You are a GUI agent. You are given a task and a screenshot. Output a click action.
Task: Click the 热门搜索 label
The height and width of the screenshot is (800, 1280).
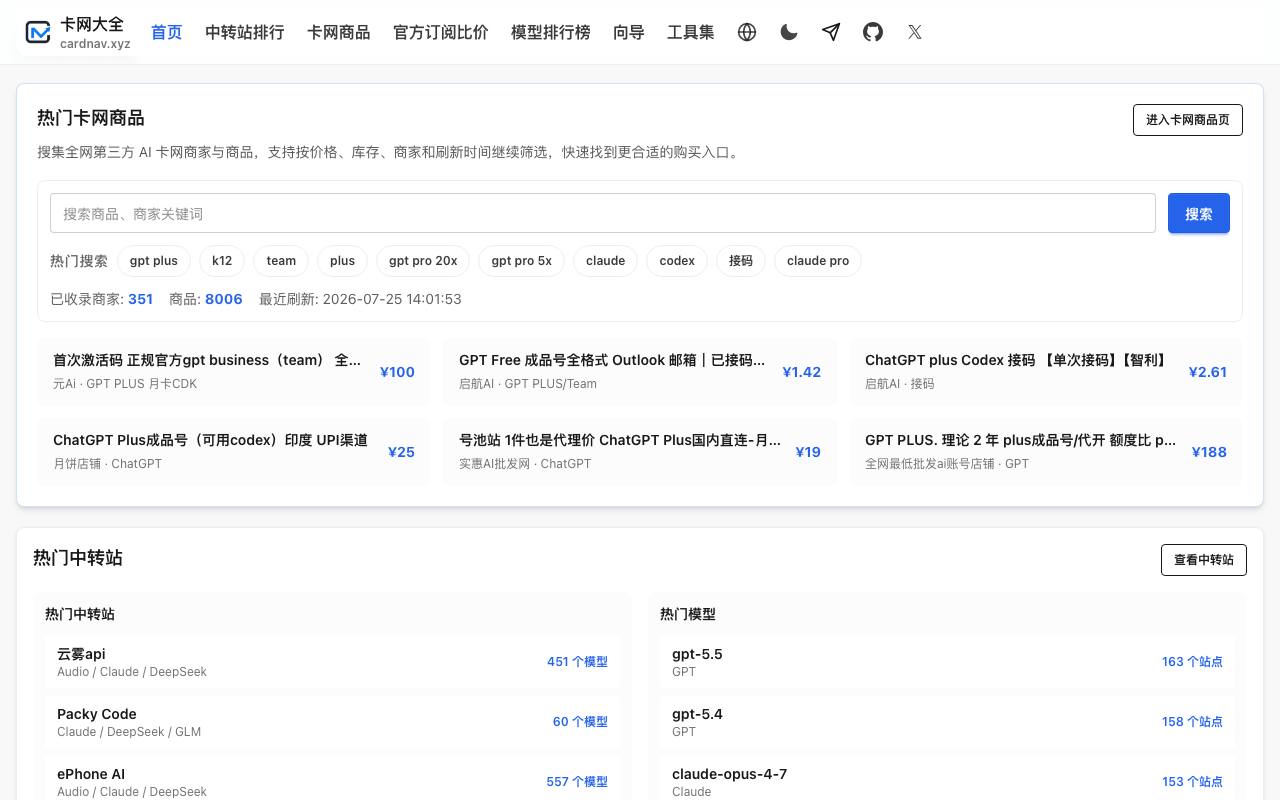point(79,261)
